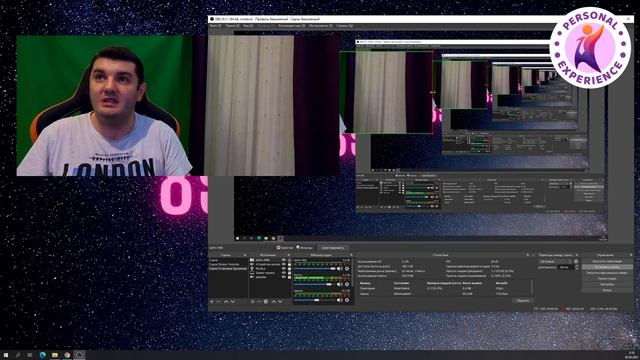The width and height of the screenshot is (640, 360).
Task: Toggle visibility eye of the Захват экрана source
Action: (284, 273)
